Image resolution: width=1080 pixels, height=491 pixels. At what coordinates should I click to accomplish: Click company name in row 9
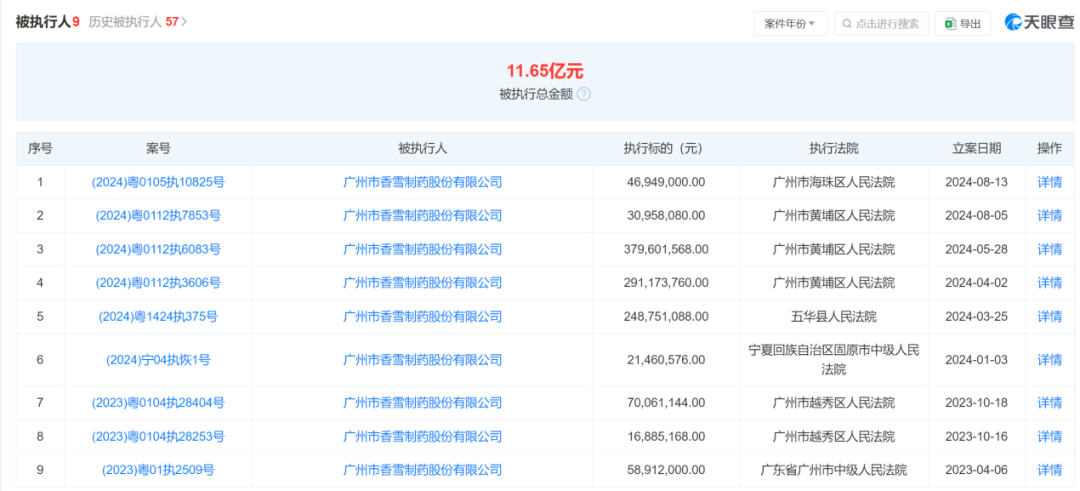(422, 469)
